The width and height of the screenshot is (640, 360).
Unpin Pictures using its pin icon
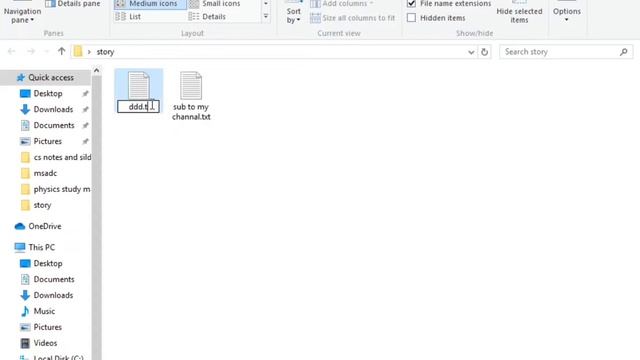pyautogui.click(x=85, y=141)
